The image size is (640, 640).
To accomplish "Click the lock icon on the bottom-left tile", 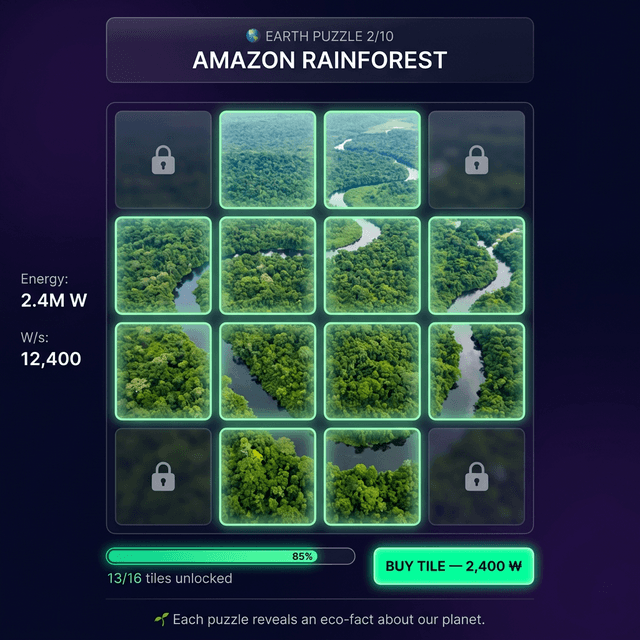I will [163, 476].
